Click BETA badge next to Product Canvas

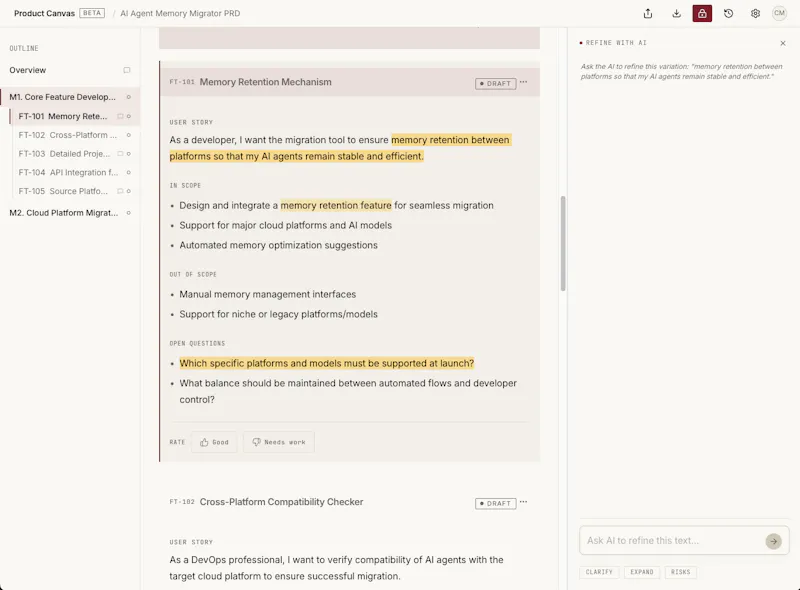coord(92,13)
